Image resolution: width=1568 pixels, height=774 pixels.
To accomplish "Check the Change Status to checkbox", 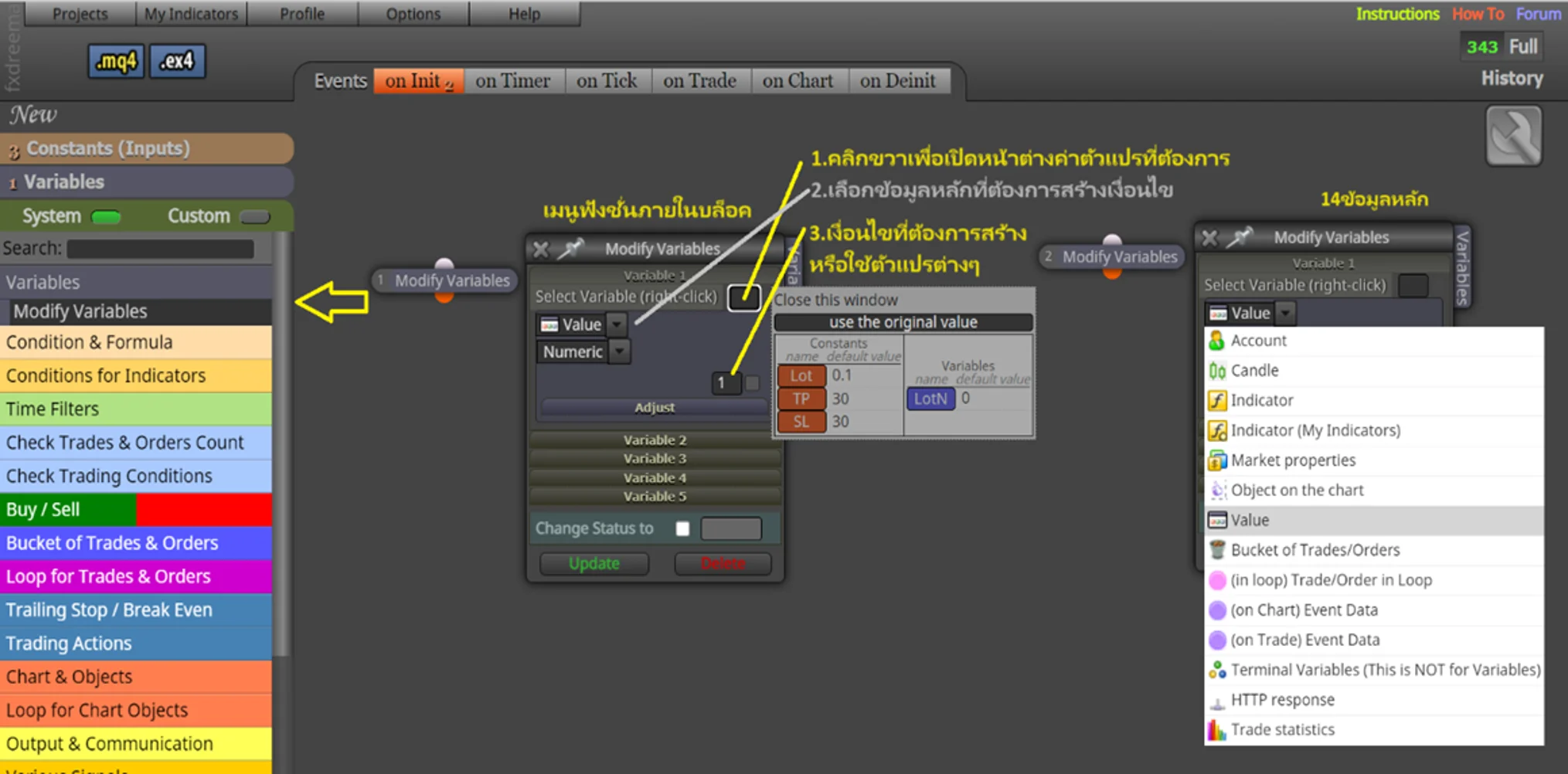I will point(682,528).
